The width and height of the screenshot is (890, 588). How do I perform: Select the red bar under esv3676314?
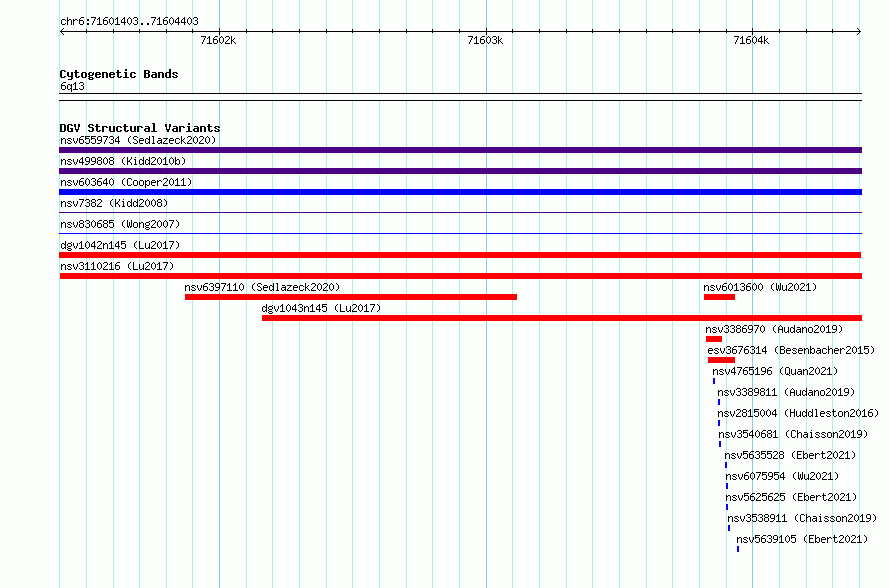[x=721, y=360]
